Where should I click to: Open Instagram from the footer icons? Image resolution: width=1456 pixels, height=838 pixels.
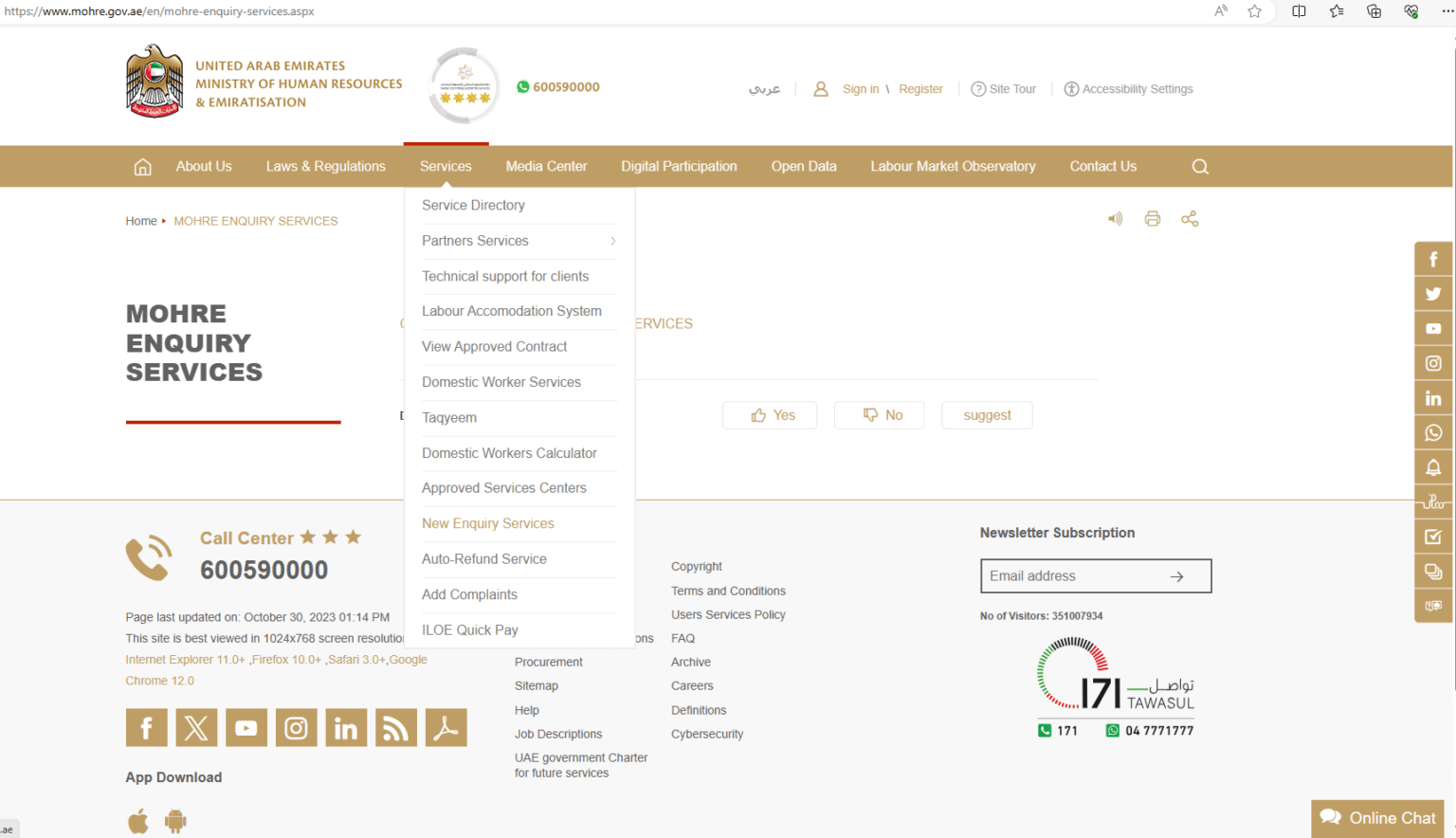click(296, 727)
